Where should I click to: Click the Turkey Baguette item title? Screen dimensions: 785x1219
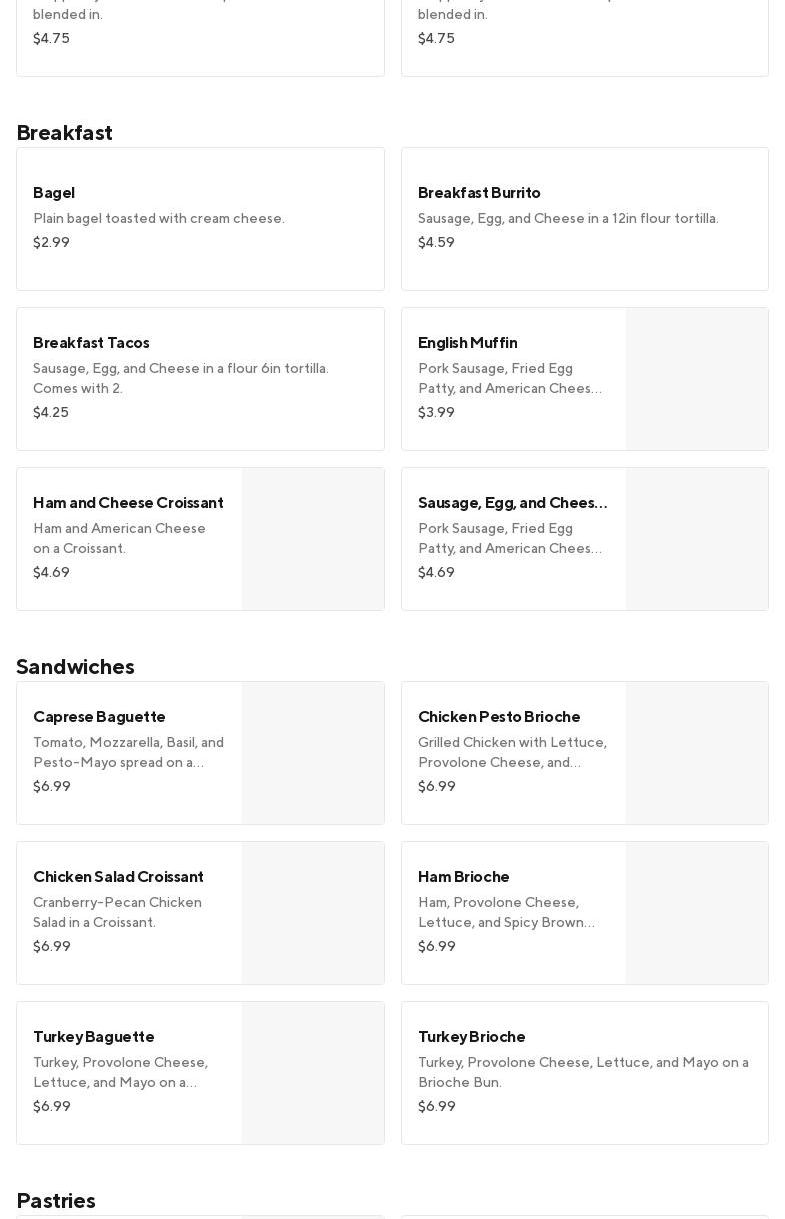[x=94, y=1037]
